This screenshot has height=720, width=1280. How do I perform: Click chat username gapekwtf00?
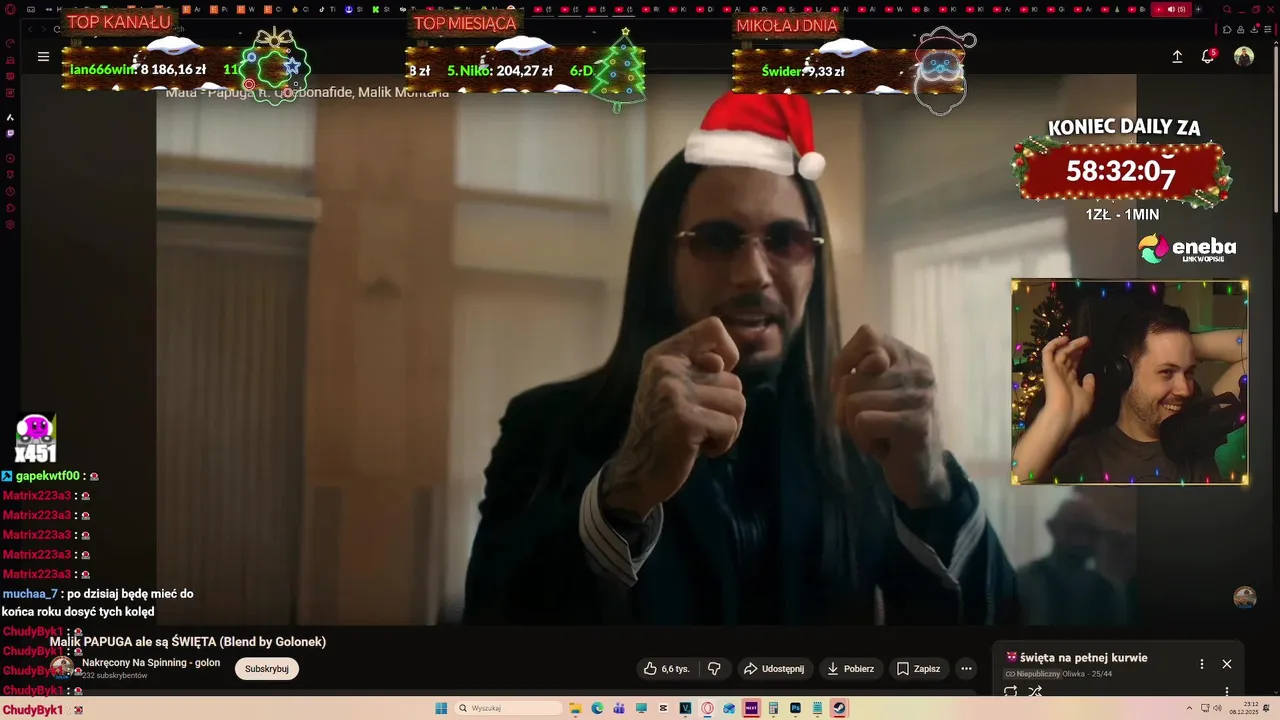pos(47,476)
